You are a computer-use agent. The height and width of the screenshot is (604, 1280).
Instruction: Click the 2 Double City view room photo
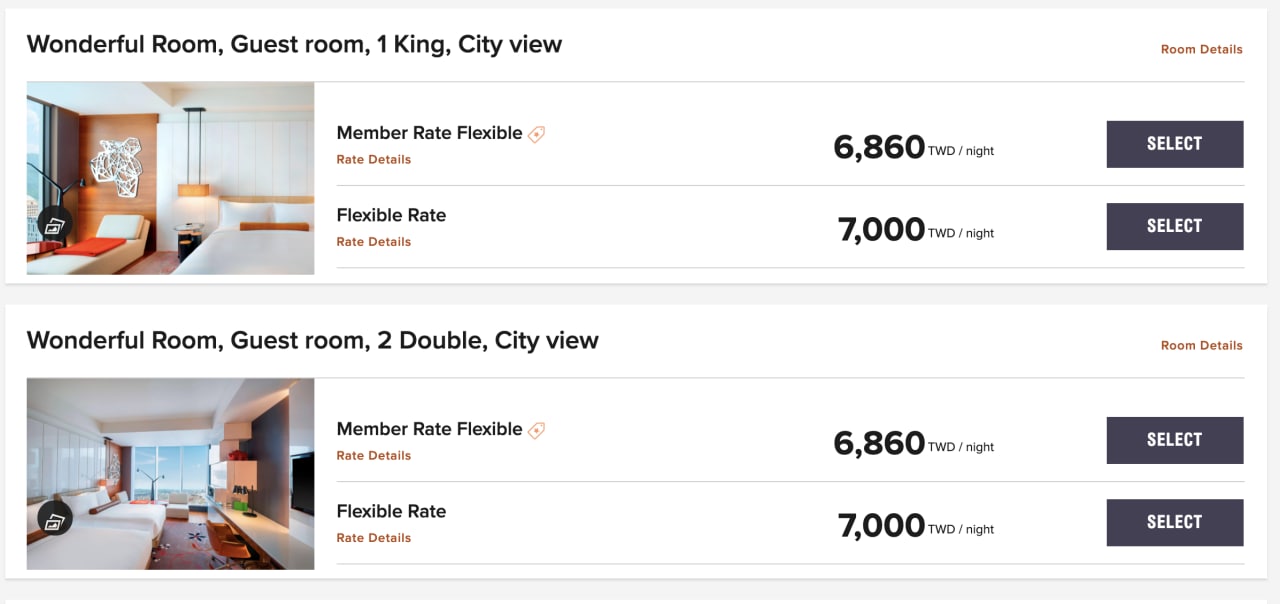pyautogui.click(x=170, y=474)
